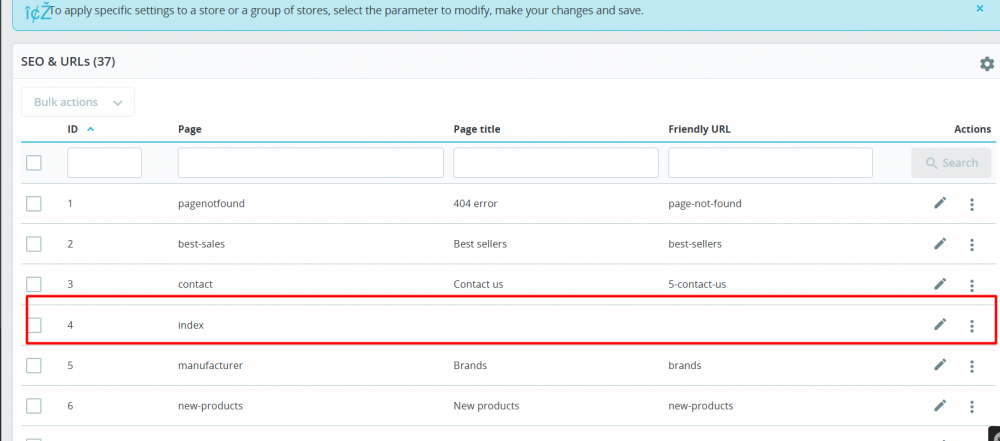The height and width of the screenshot is (441, 1000).
Task: Click the 'New products' page title
Action: point(486,406)
